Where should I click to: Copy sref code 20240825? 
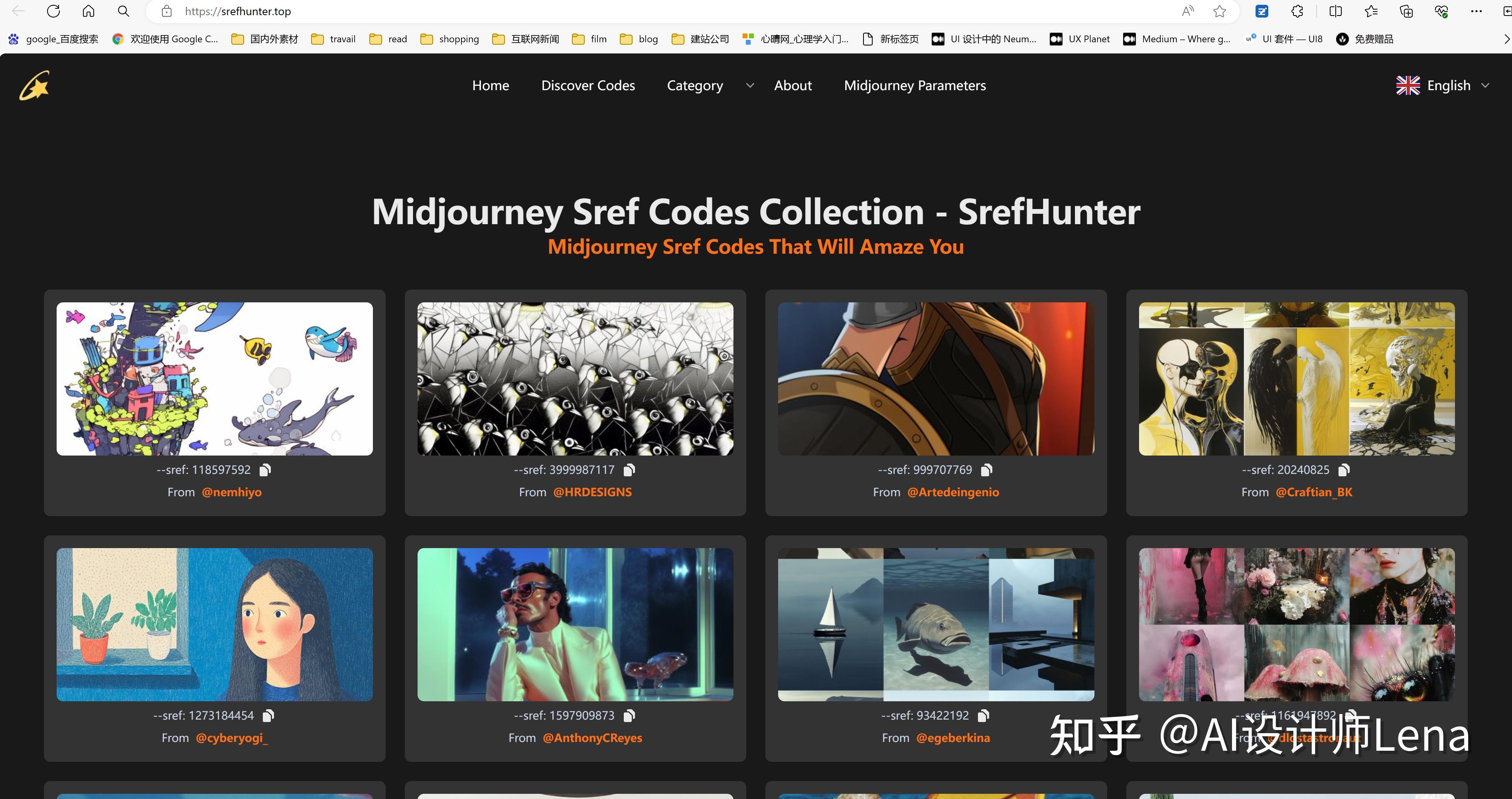[1344, 470]
